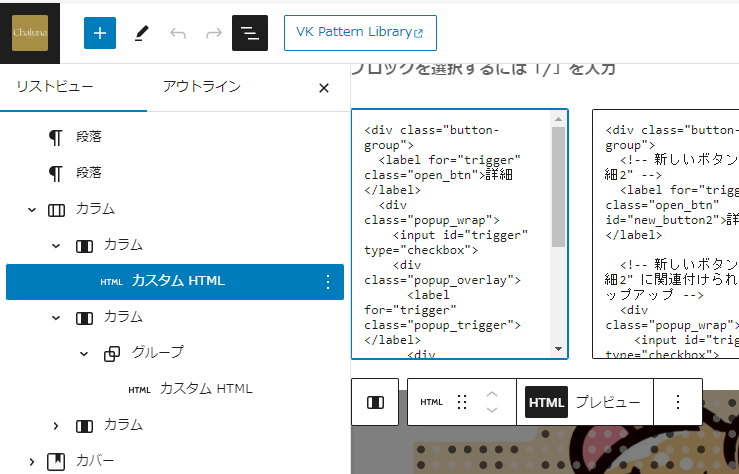
Task: Collapse the first nested カラム column
Action: [56, 245]
